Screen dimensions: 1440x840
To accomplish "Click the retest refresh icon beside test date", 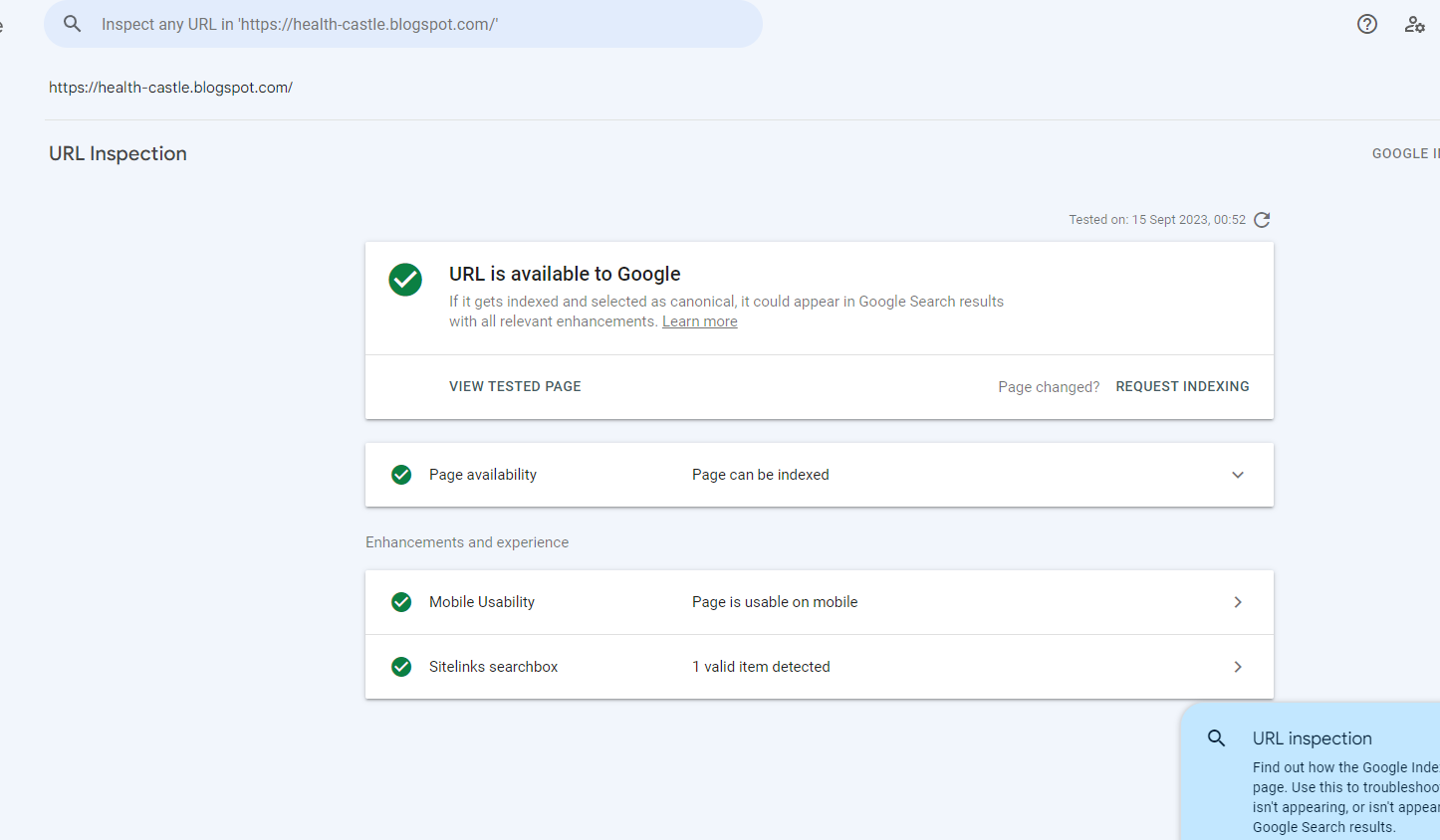I will (x=1262, y=220).
